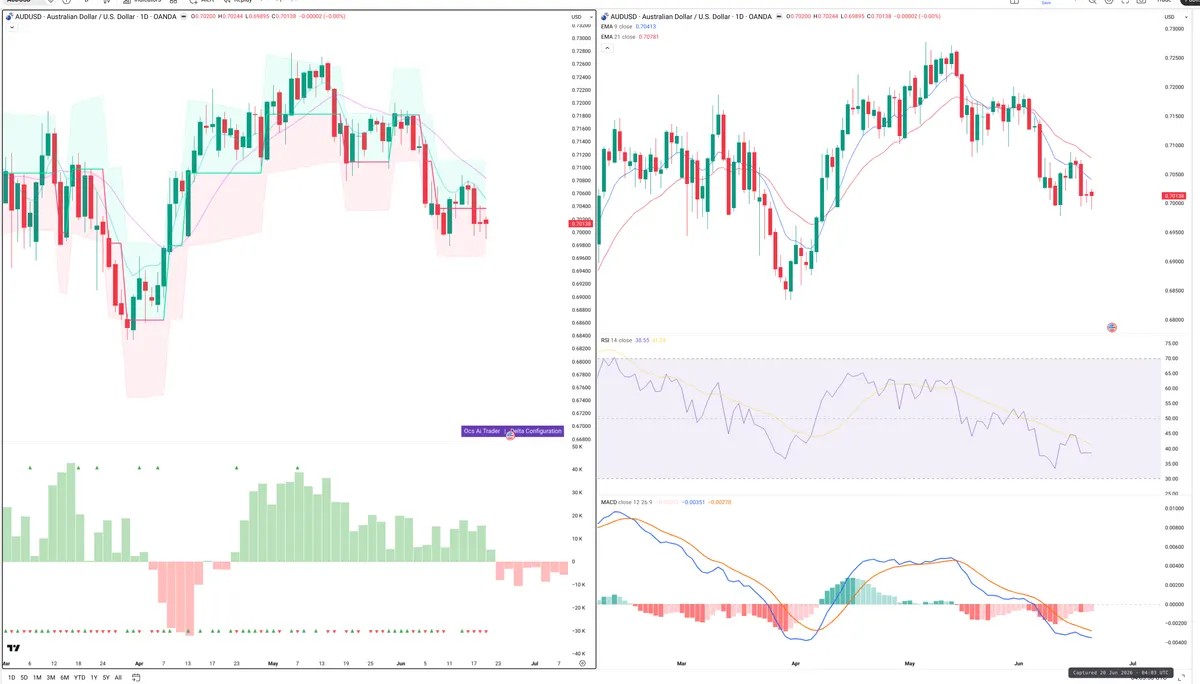Select the 3M time range

[51, 677]
